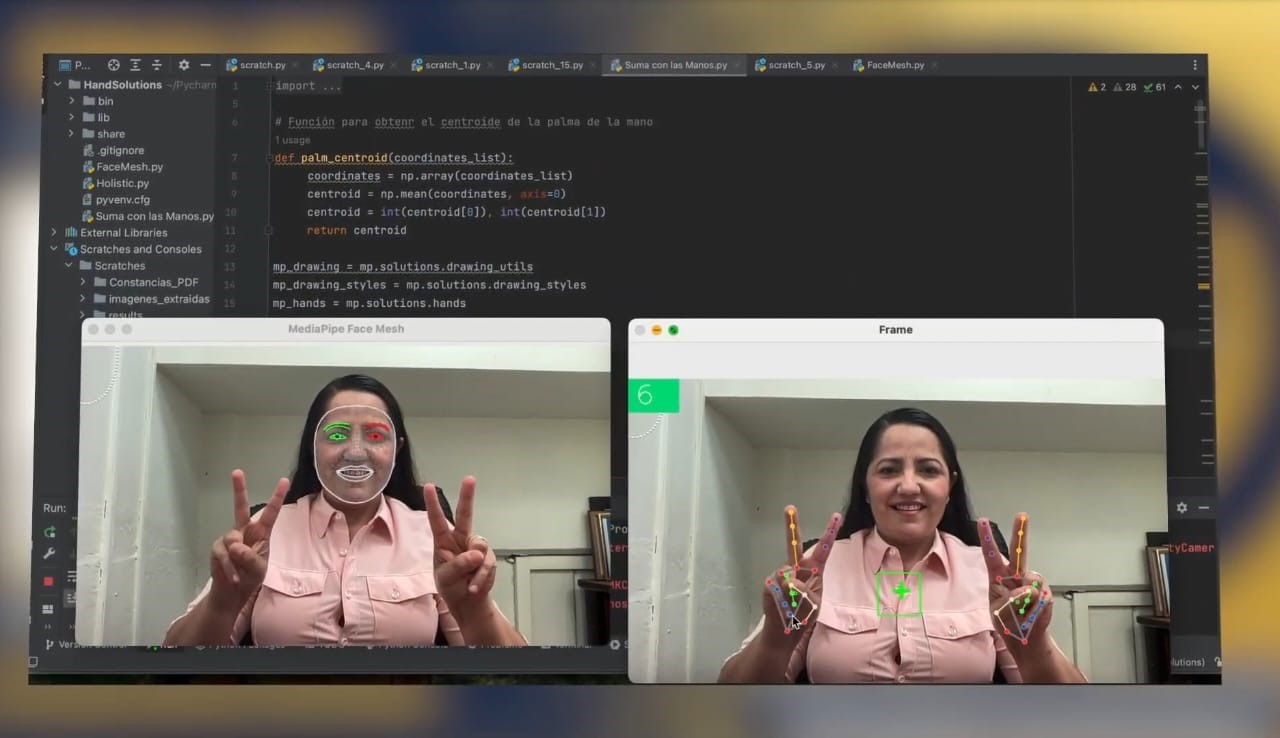The width and height of the screenshot is (1280, 738).
Task: Click the wrench settings icon in Run panel
Action: 49,554
